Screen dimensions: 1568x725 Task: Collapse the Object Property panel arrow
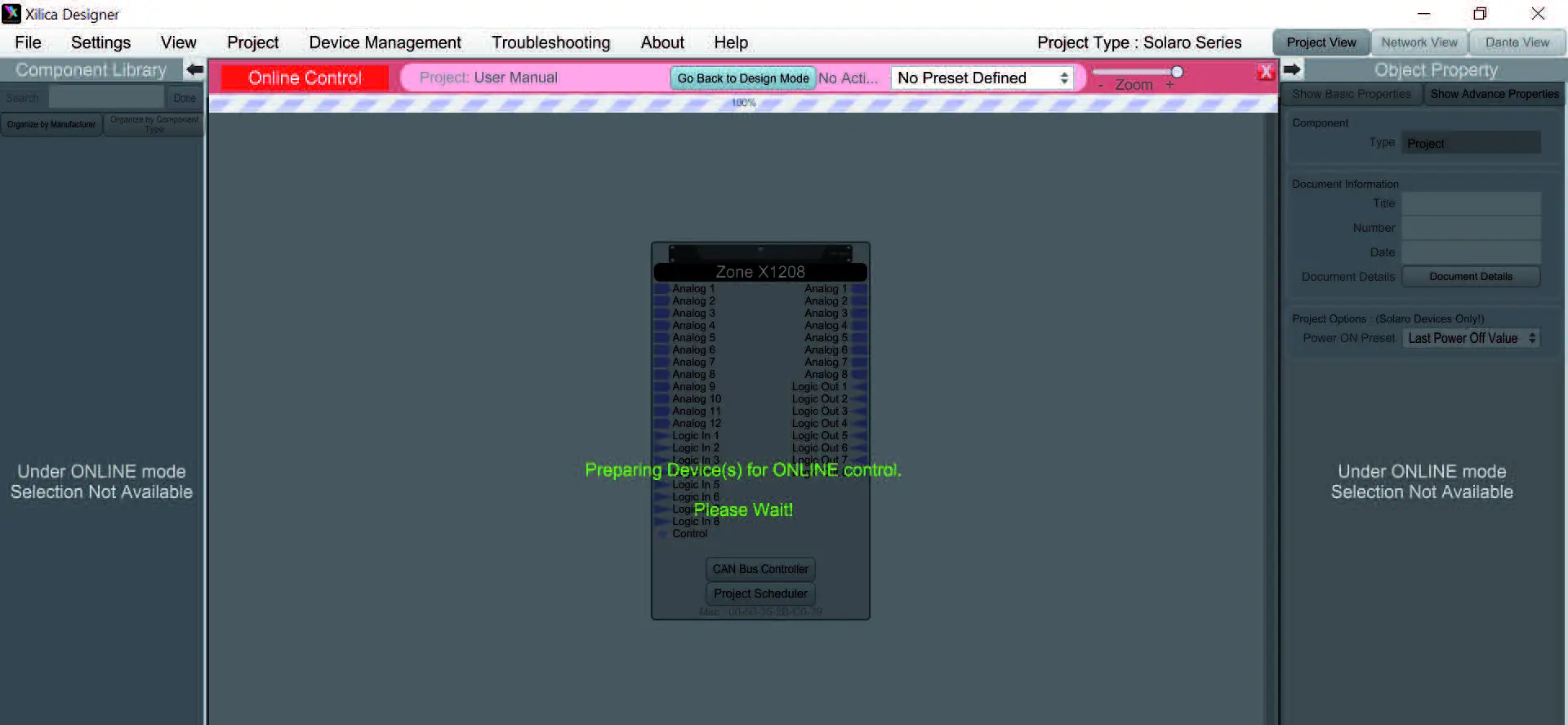(x=1292, y=69)
